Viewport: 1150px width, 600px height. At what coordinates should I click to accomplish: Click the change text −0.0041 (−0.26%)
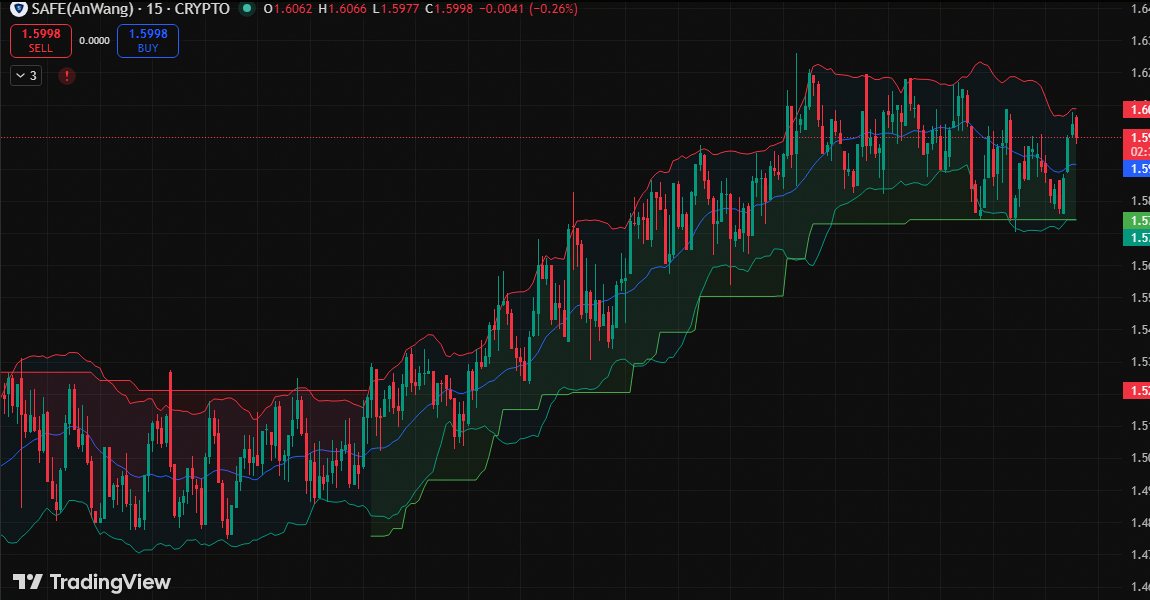(528, 9)
